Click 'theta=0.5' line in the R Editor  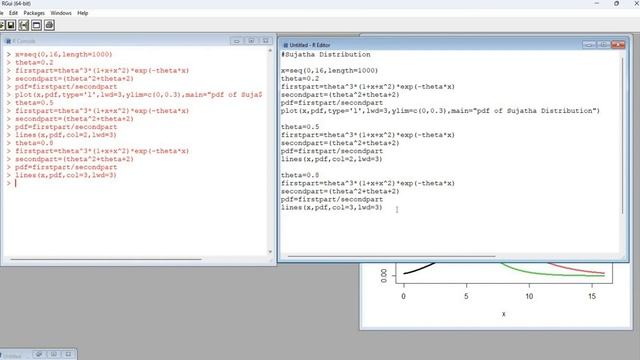(300, 127)
